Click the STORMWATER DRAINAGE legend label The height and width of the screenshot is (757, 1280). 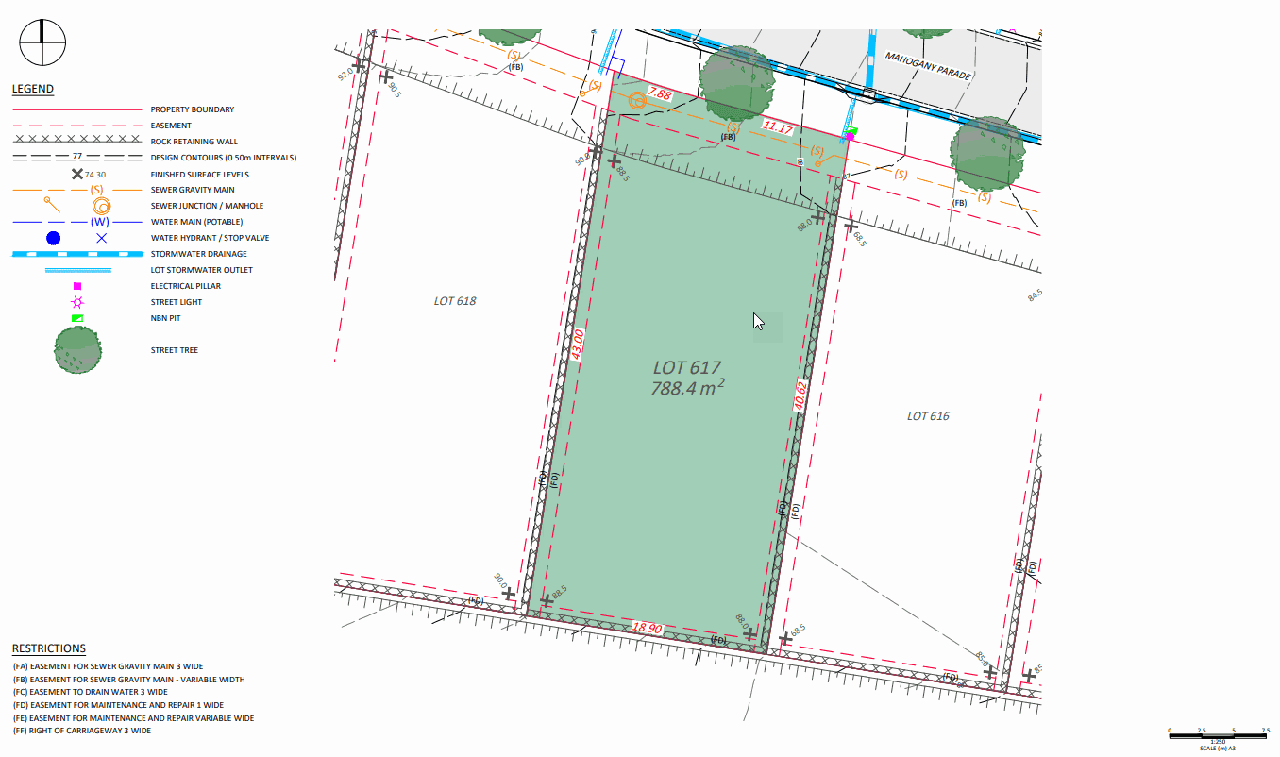point(199,254)
